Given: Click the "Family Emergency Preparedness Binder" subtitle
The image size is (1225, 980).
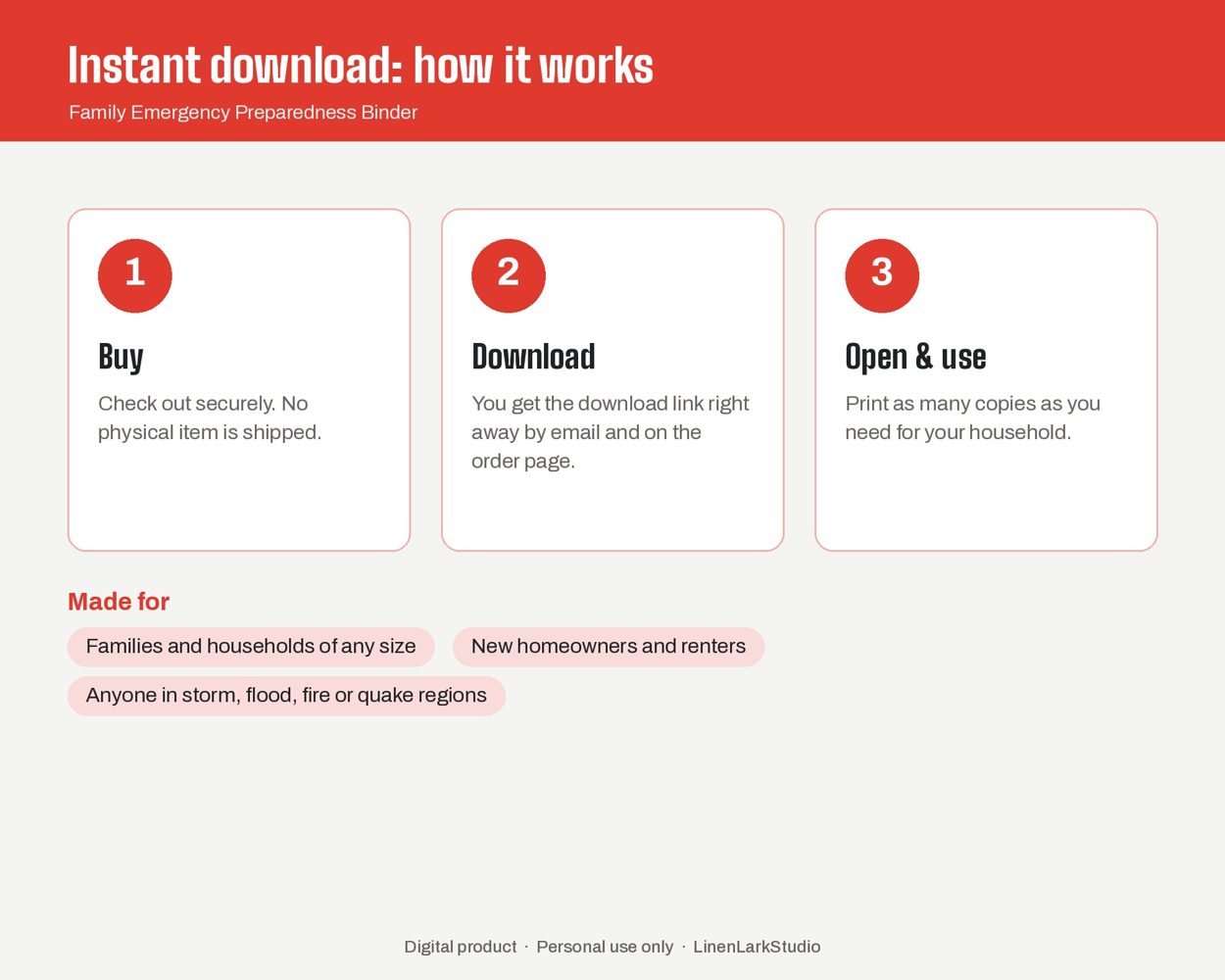Looking at the screenshot, I should tap(243, 113).
